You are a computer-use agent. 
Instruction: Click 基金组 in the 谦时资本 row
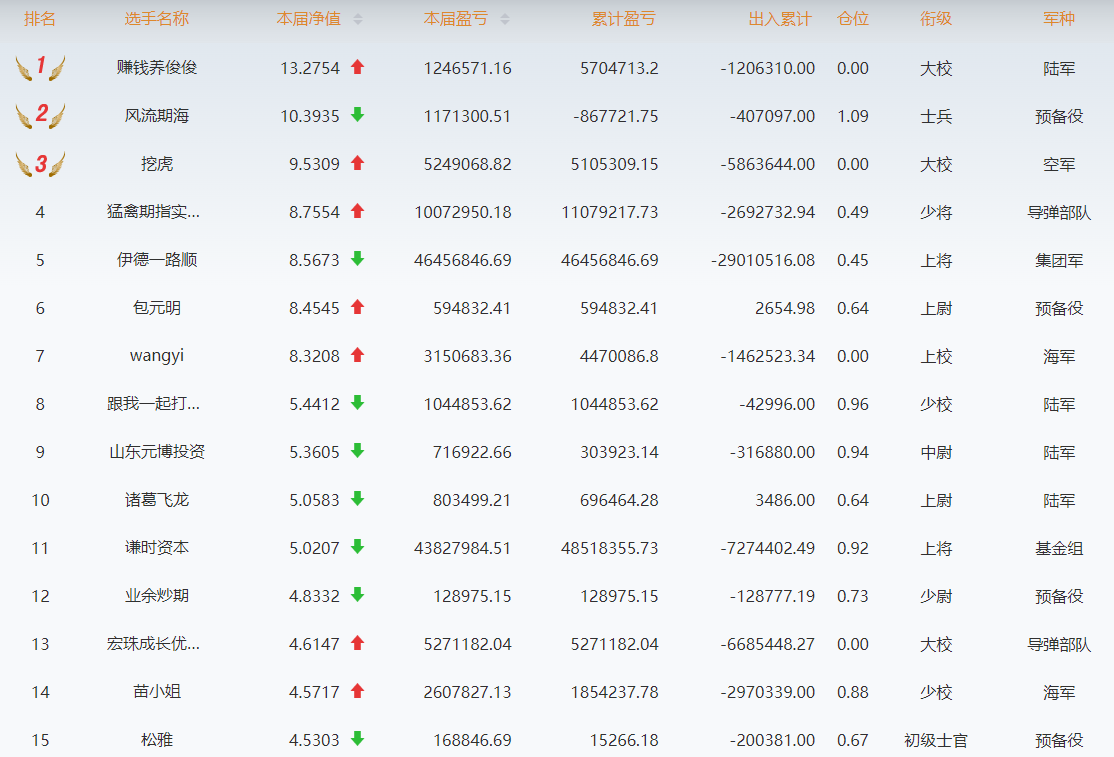pos(1059,548)
